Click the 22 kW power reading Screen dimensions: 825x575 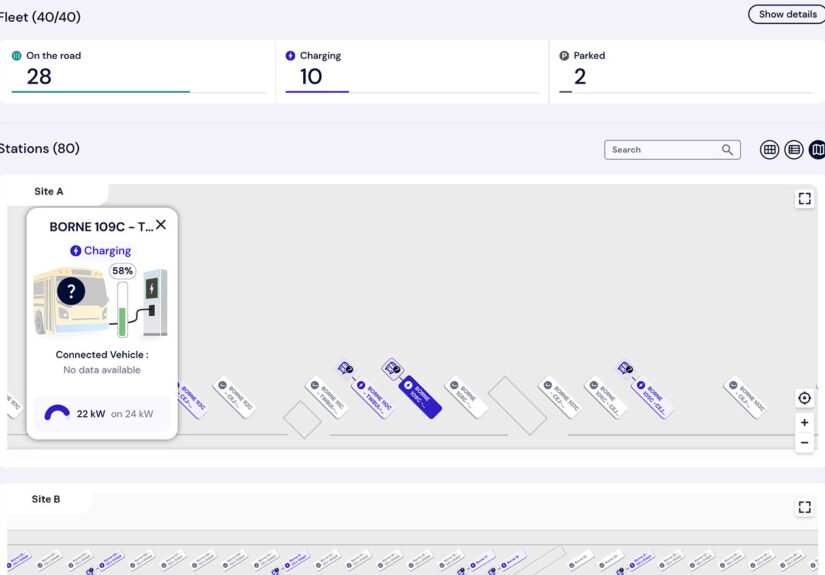click(91, 414)
